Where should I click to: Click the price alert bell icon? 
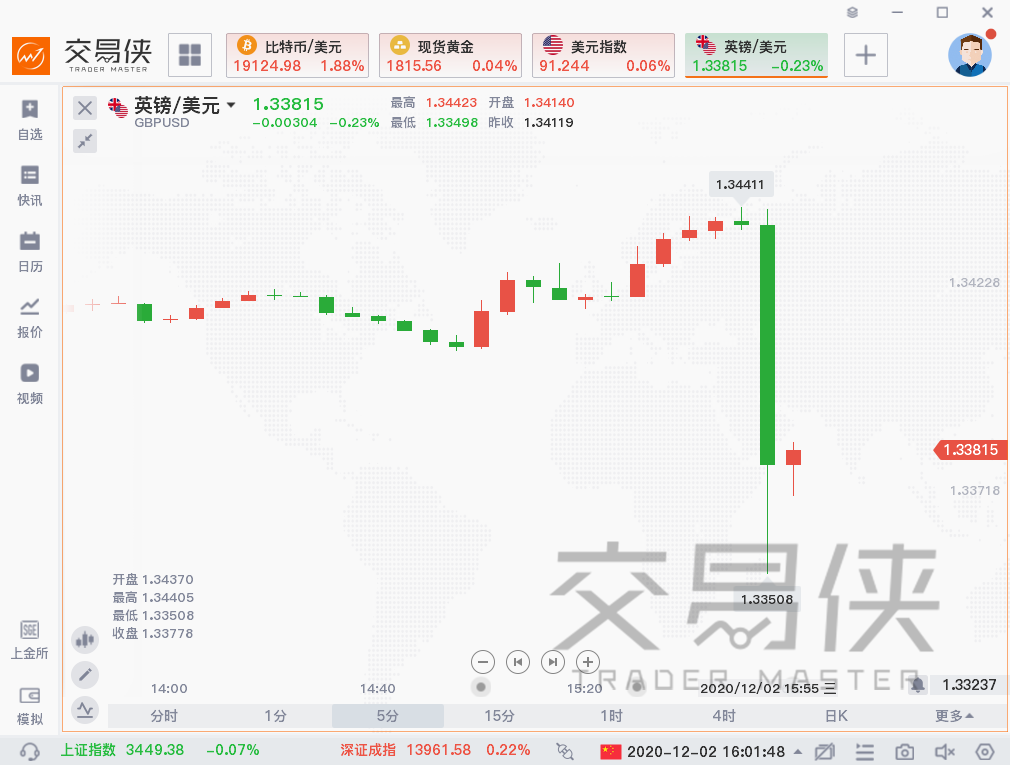pyautogui.click(x=917, y=685)
